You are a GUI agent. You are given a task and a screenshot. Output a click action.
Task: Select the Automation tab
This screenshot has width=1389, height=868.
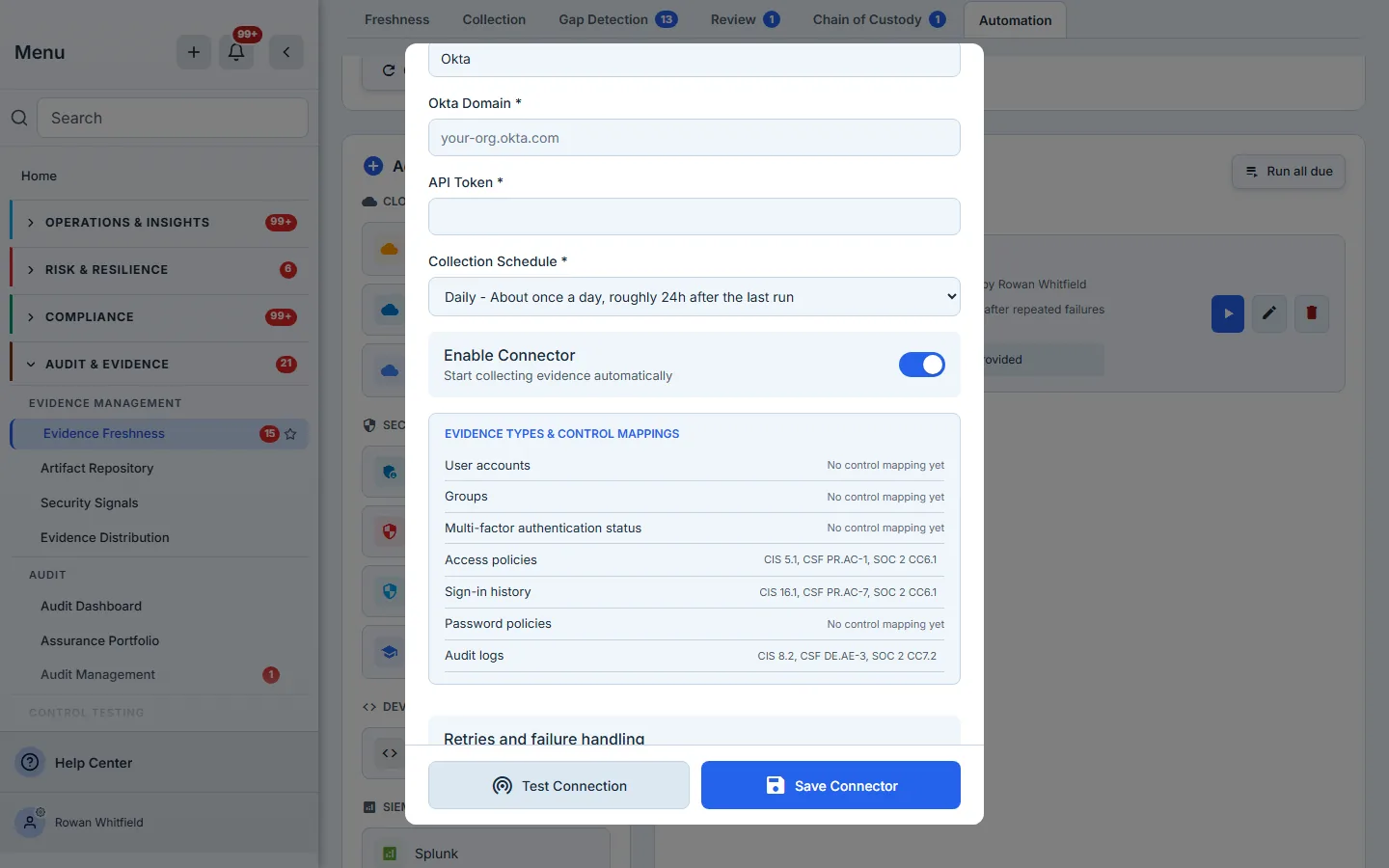1016,20
